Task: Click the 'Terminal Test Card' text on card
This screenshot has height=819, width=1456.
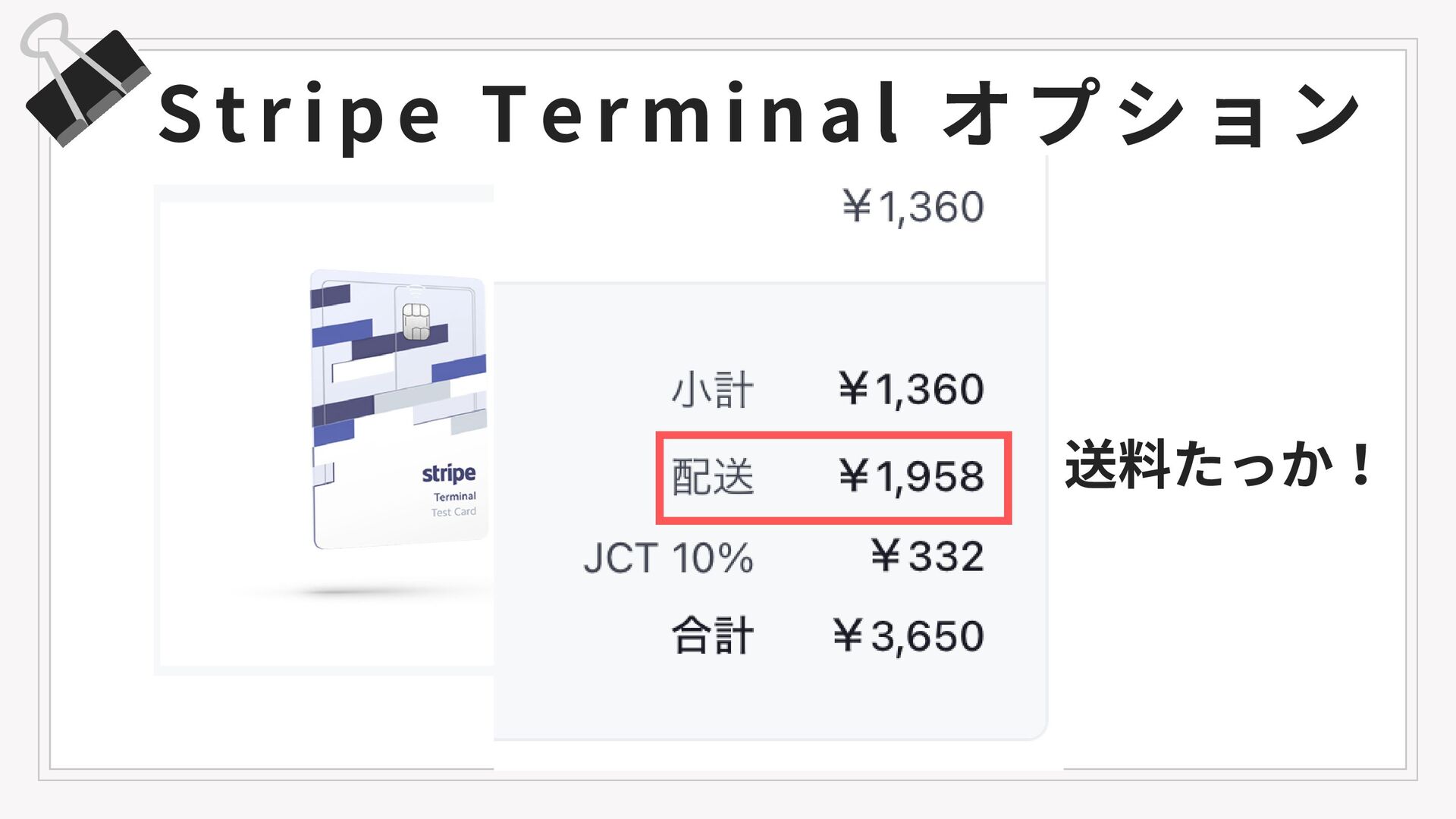Action: click(454, 504)
